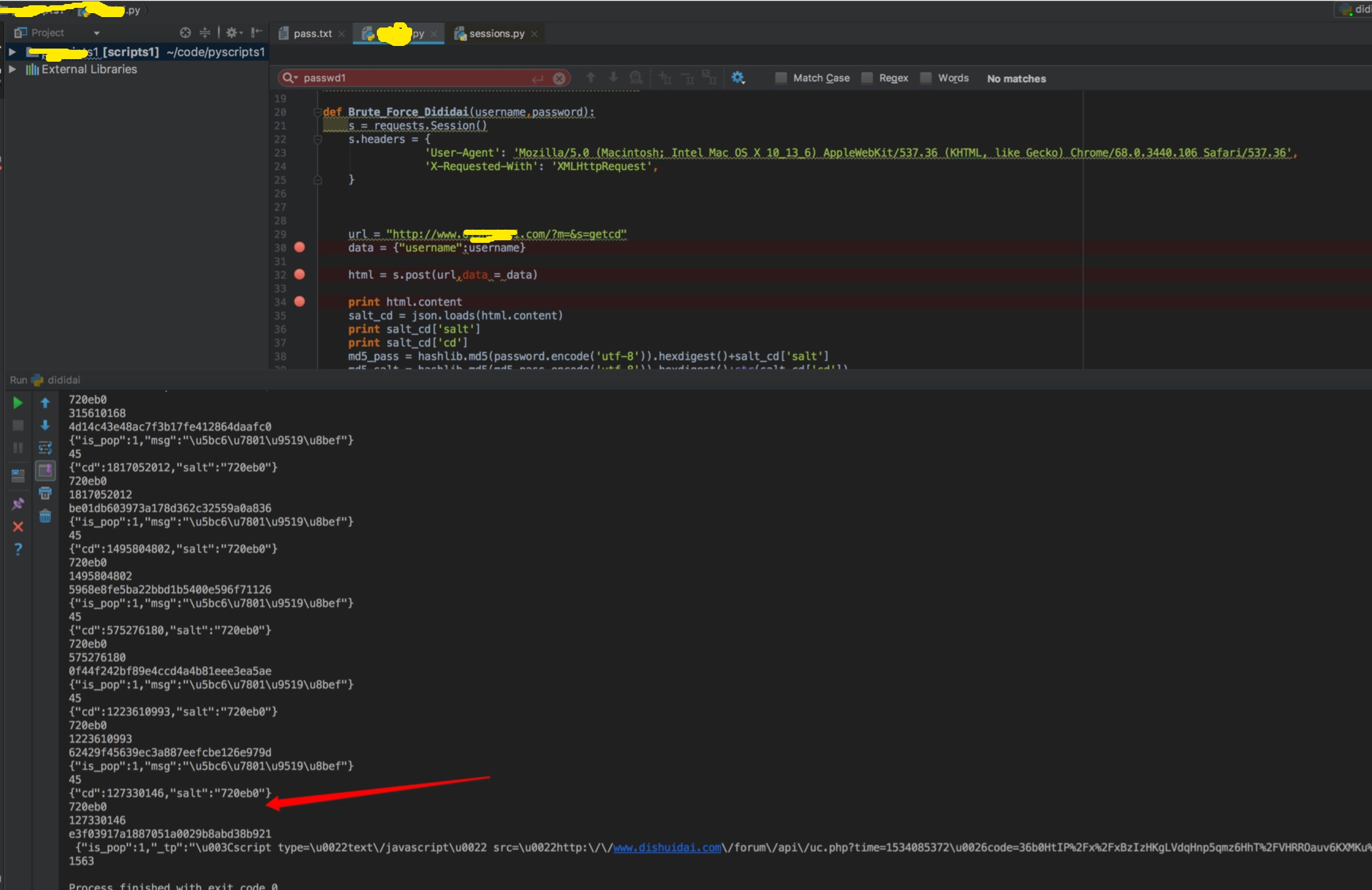Clear the search field text

point(559,79)
